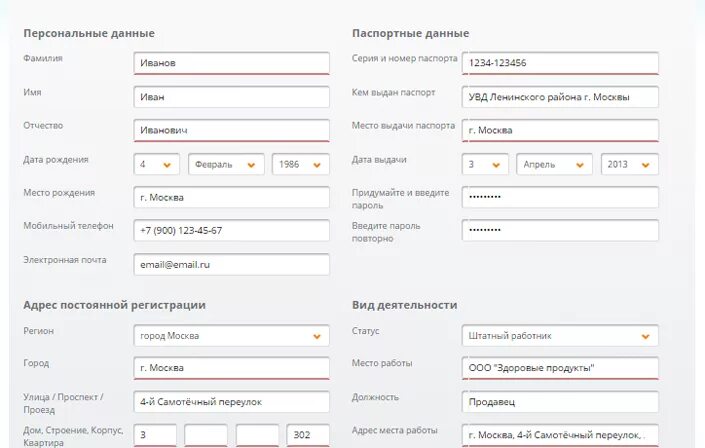The height and width of the screenshot is (448, 705).
Task: Click the Должность field with Продавец
Action: point(560,402)
